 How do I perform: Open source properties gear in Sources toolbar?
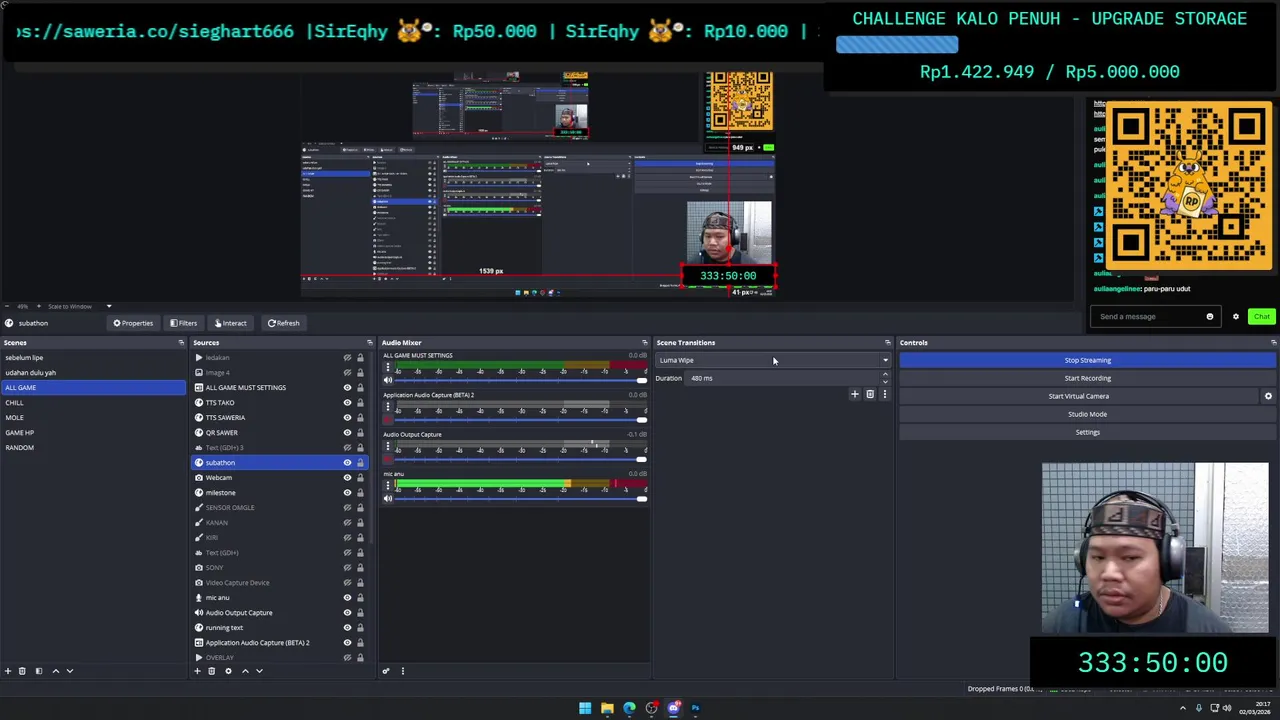228,671
